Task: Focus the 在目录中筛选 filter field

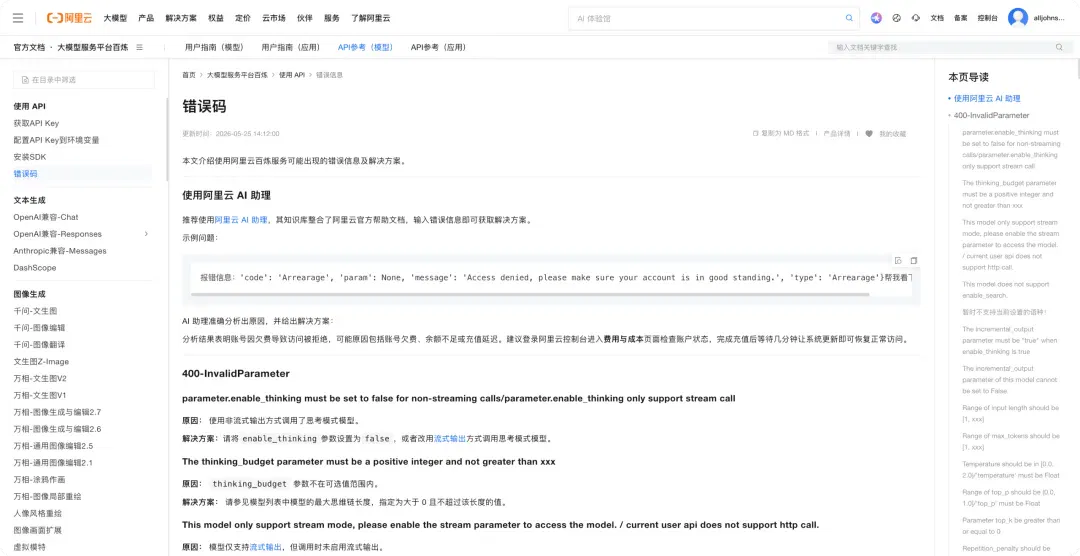Action: (x=84, y=80)
